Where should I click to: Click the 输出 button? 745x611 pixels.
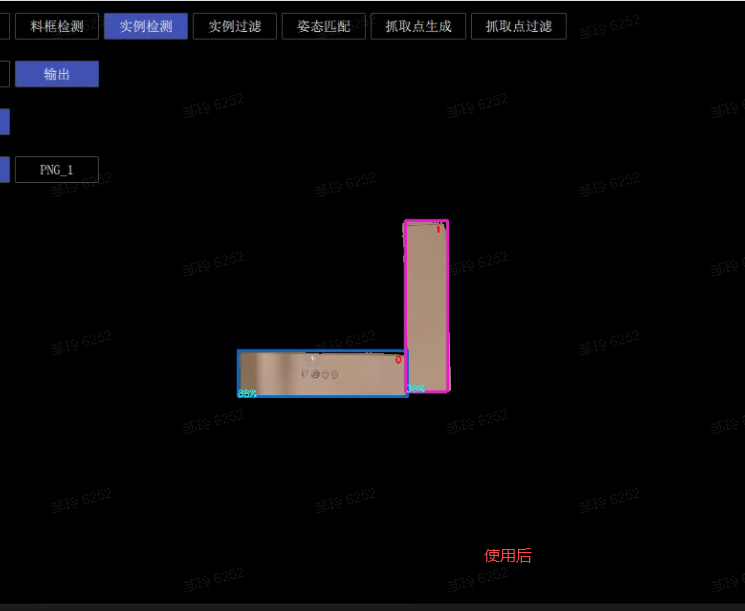pyautogui.click(x=57, y=74)
